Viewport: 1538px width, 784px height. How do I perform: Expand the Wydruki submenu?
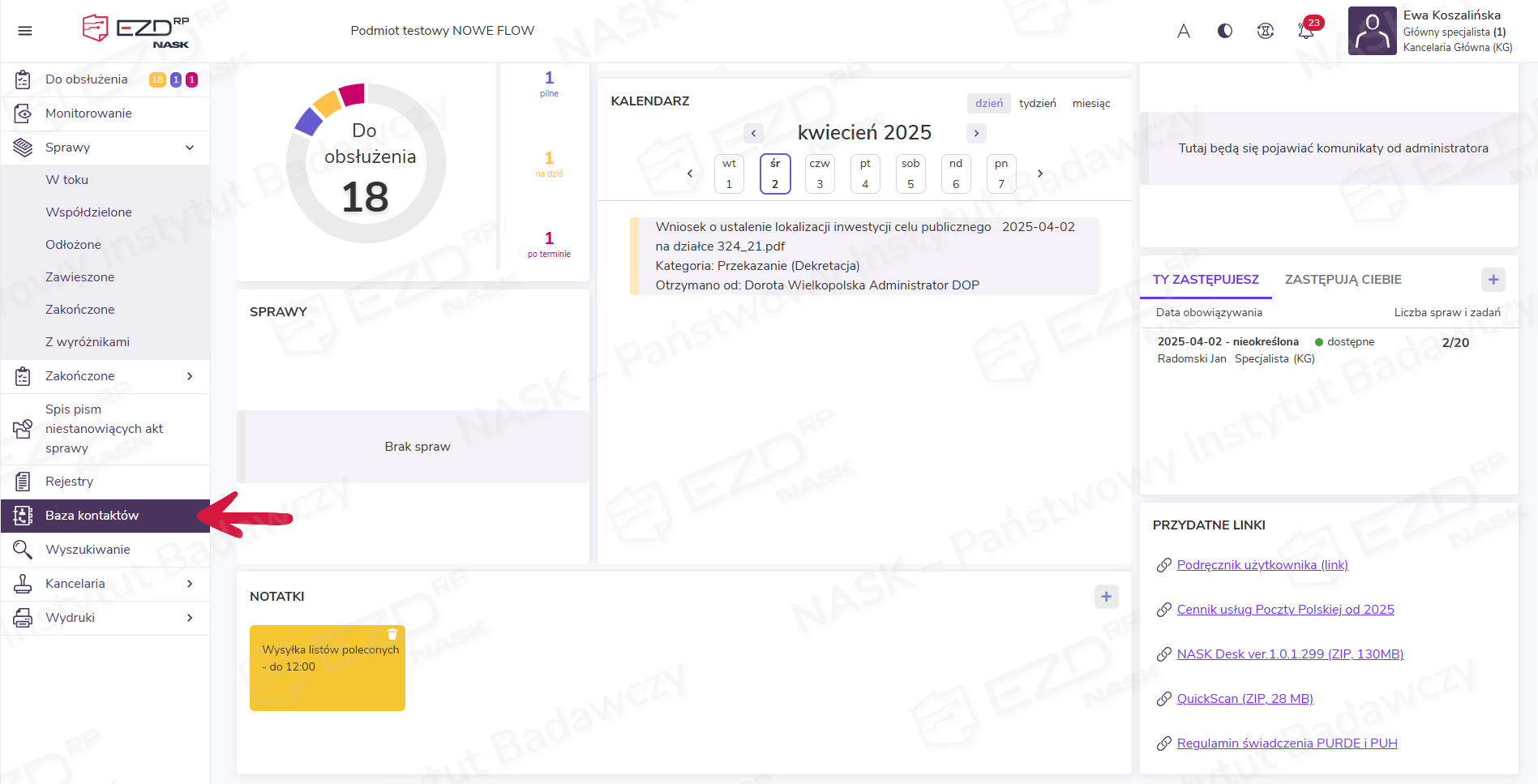click(x=189, y=618)
